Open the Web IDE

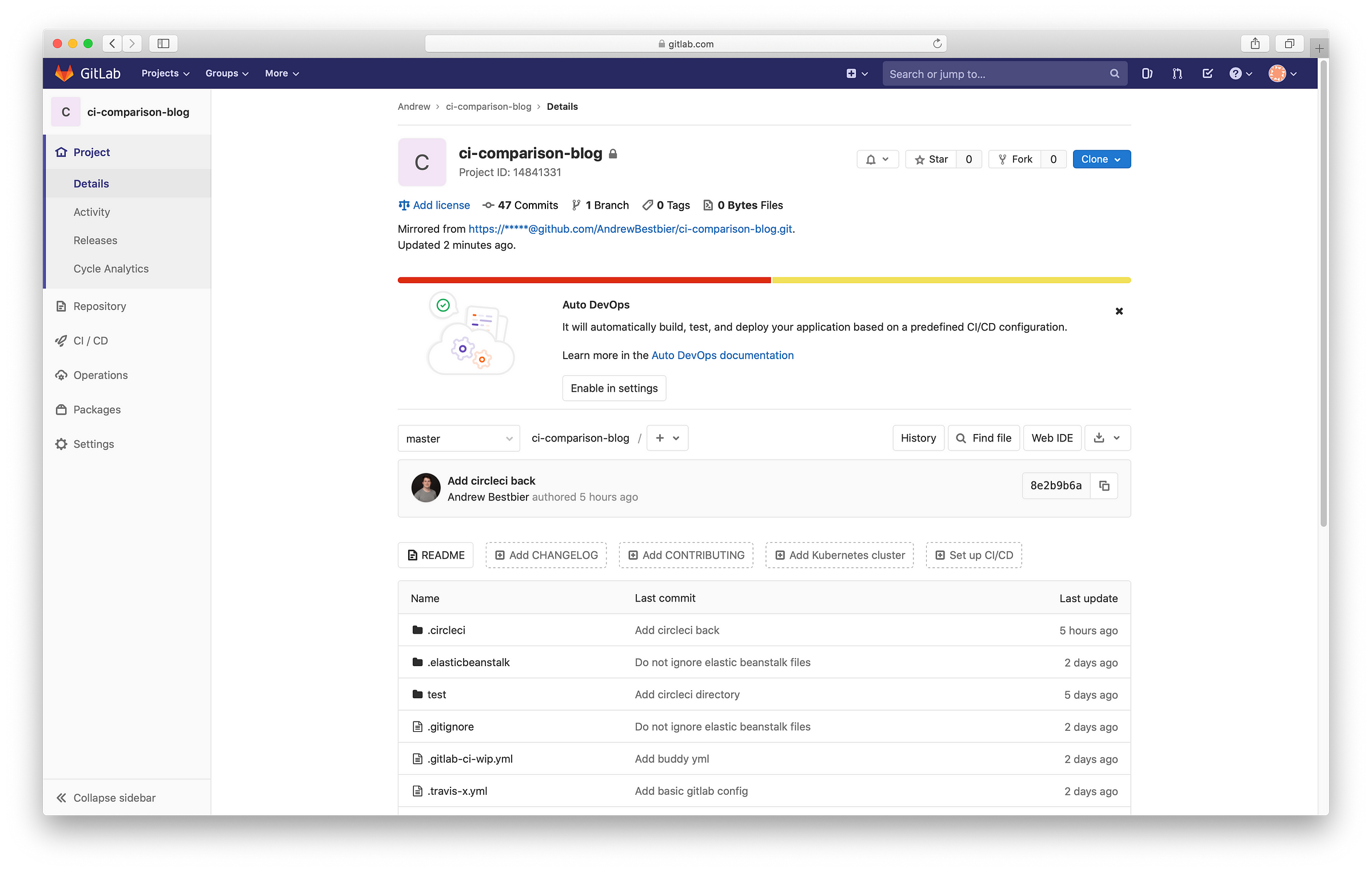(1052, 438)
